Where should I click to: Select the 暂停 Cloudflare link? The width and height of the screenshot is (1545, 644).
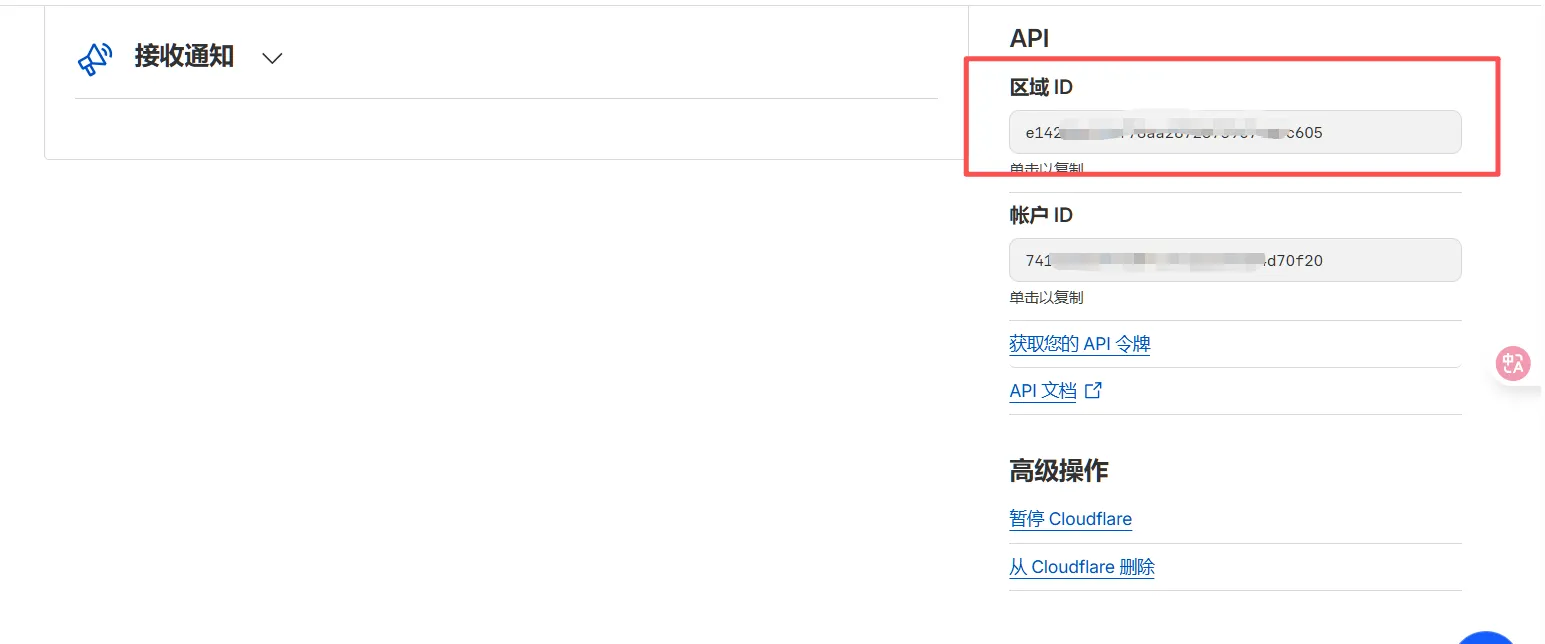click(1070, 520)
